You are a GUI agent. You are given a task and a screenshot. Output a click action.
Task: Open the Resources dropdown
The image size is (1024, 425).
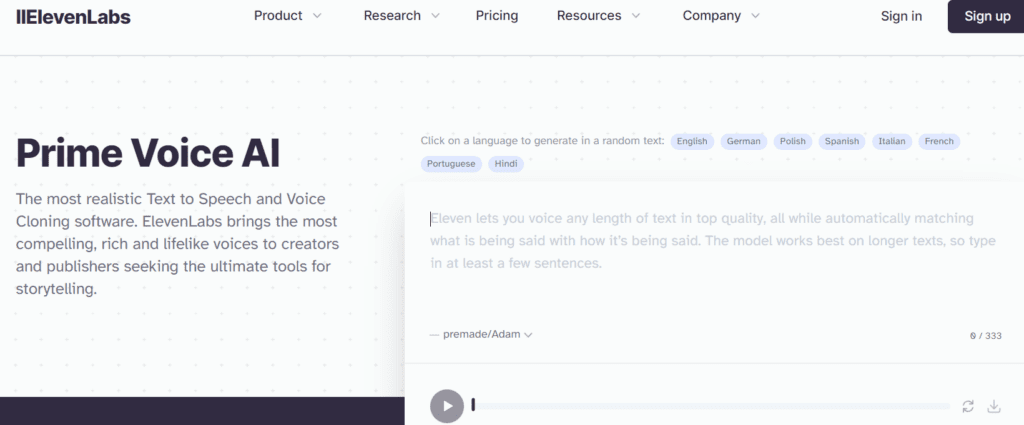click(x=598, y=16)
